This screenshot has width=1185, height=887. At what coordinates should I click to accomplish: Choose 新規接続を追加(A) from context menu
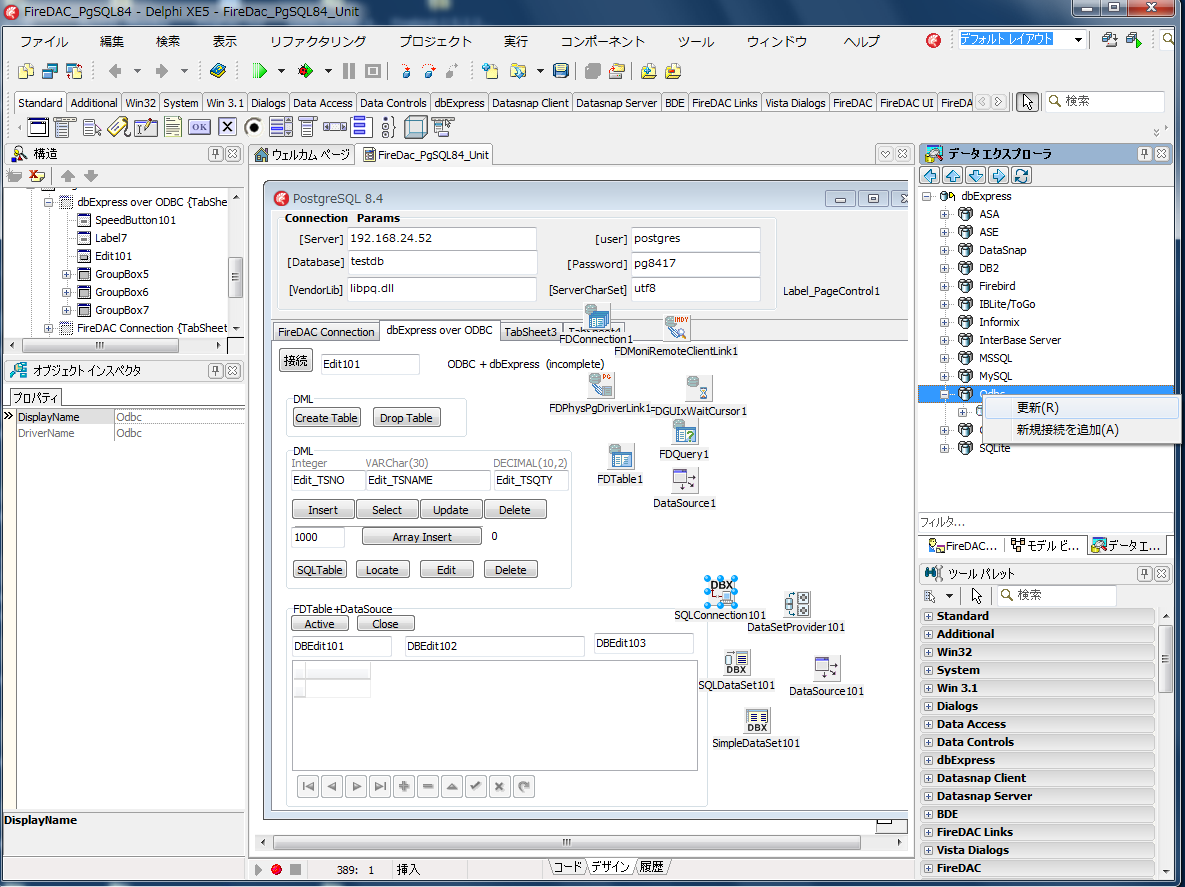1081,430
